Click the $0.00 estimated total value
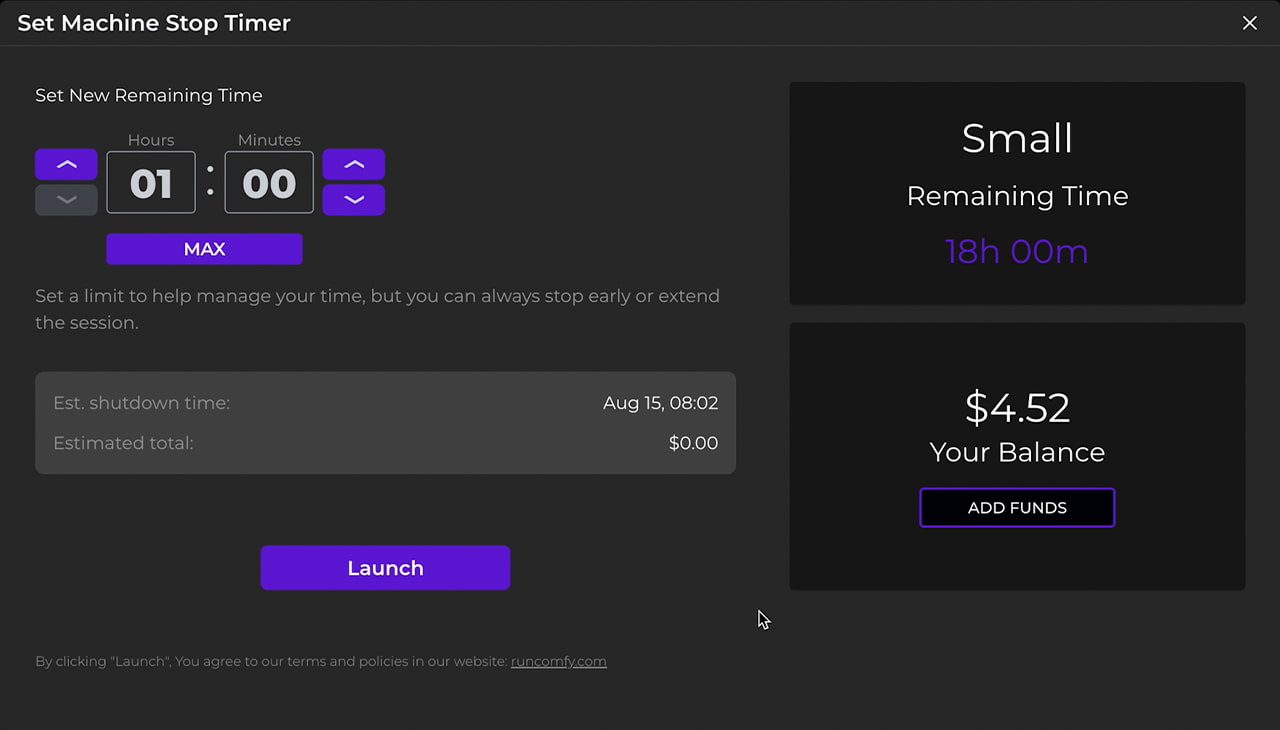1280x730 pixels. (x=693, y=443)
